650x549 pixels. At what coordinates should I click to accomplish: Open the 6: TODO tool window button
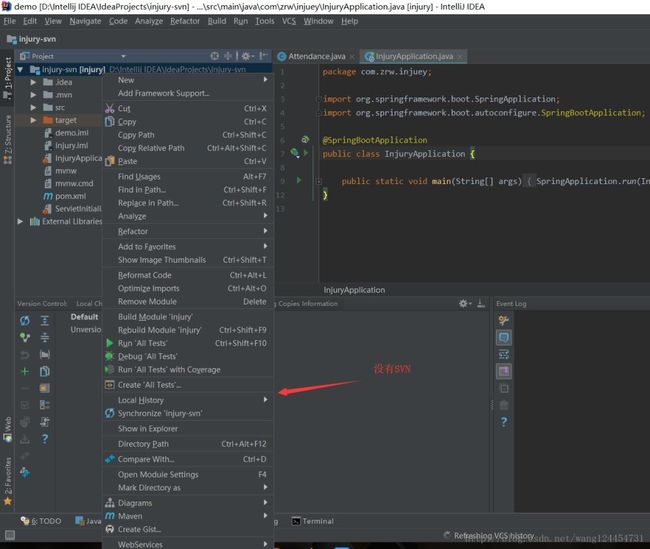click(41, 521)
